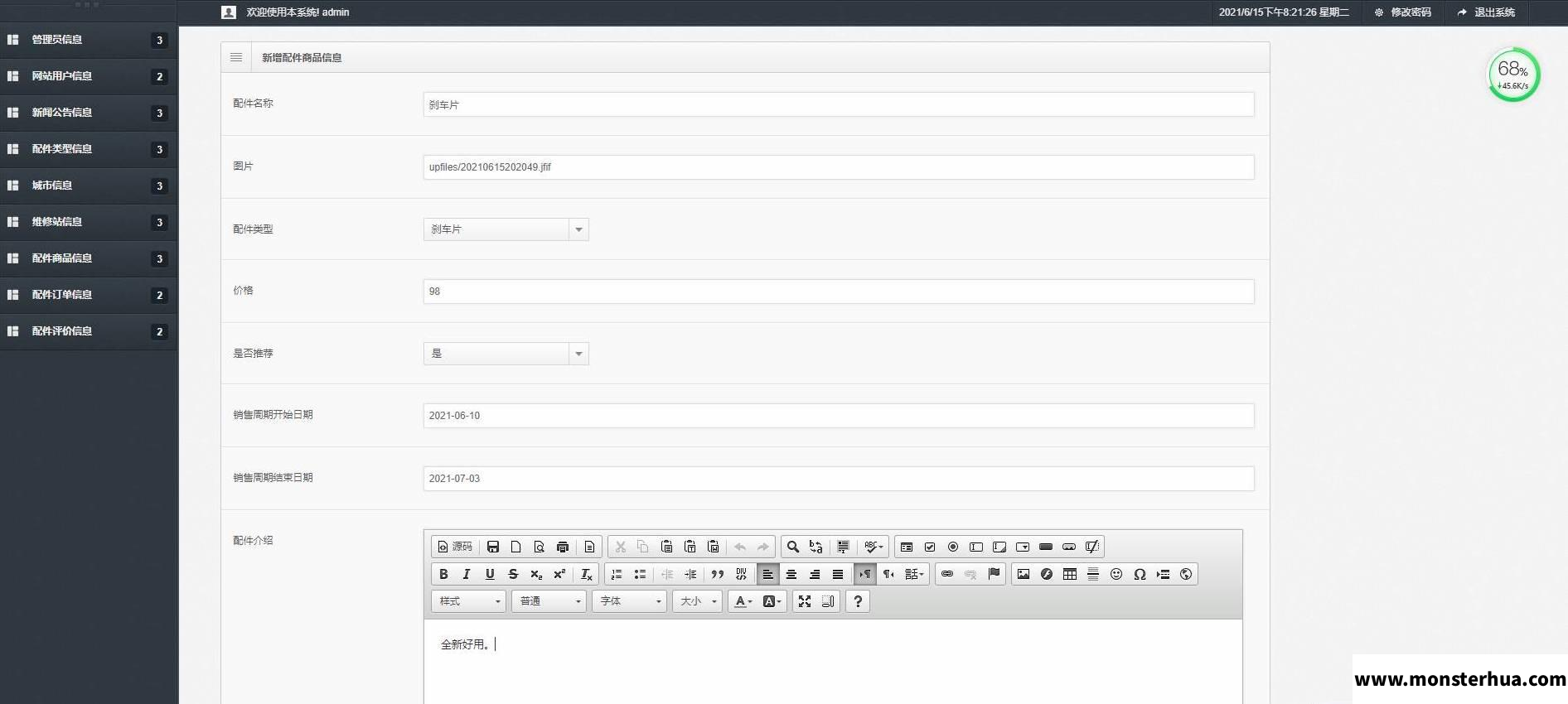Click 退出系统 to log out
The image size is (1568, 704).
(x=1487, y=12)
